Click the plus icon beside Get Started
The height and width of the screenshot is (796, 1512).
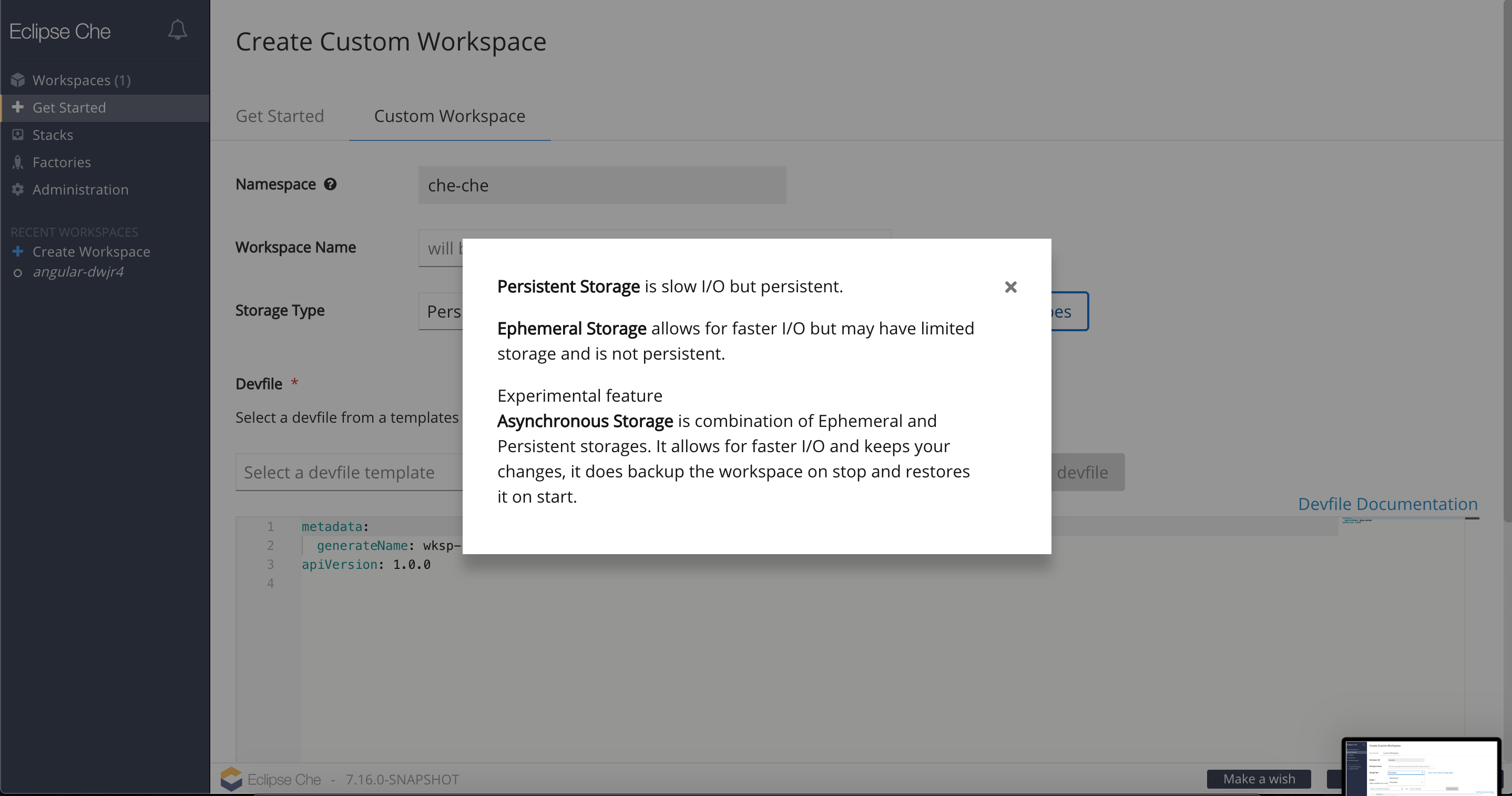[x=17, y=107]
